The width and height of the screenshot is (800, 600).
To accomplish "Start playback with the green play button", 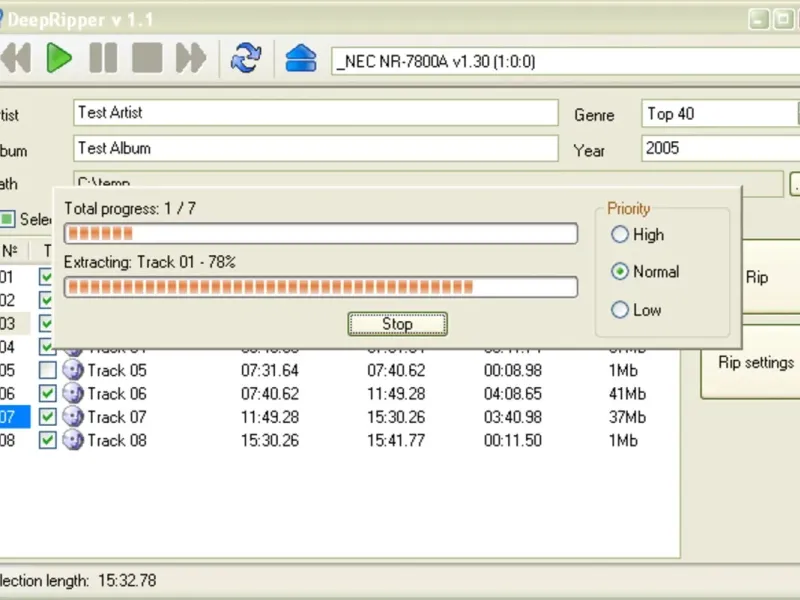I will pos(59,58).
